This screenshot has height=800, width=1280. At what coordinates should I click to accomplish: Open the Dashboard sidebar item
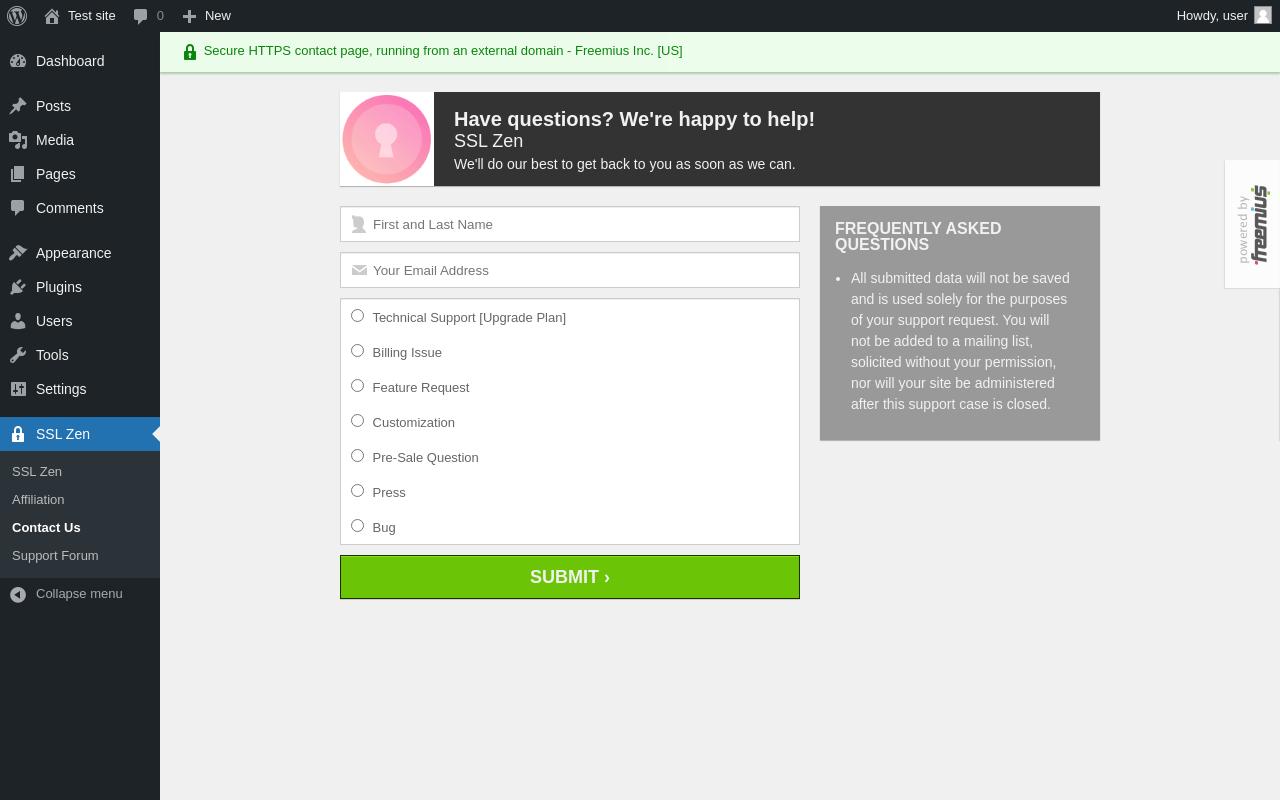80,61
